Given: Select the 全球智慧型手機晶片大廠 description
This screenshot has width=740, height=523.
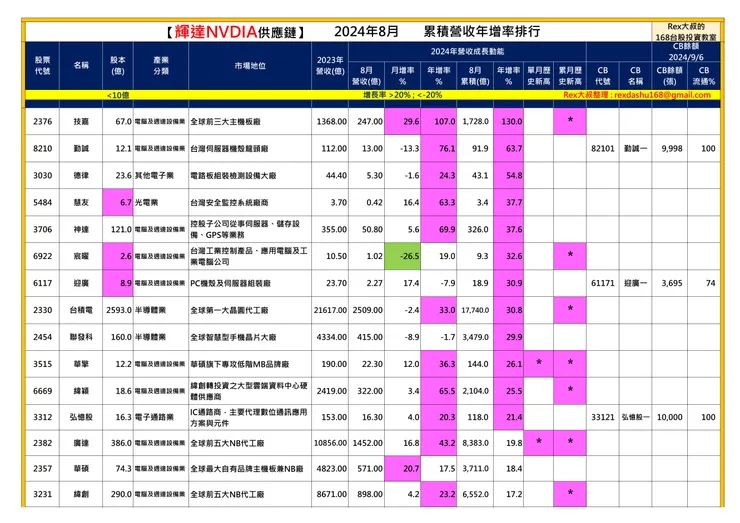Looking at the screenshot, I should pos(233,337).
